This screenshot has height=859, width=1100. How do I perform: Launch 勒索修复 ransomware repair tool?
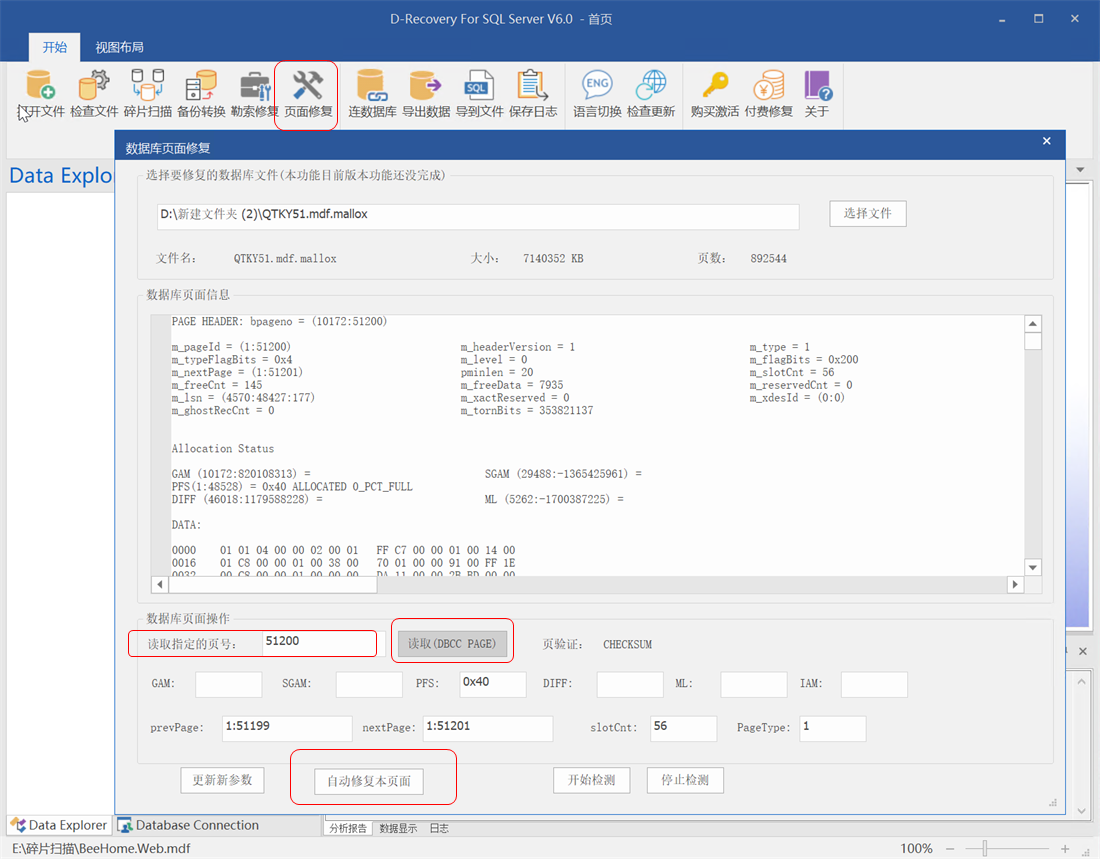[x=255, y=94]
